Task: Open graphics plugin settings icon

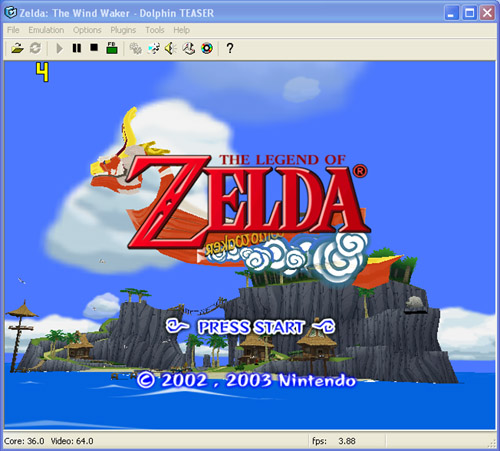Action: pyautogui.click(x=154, y=49)
